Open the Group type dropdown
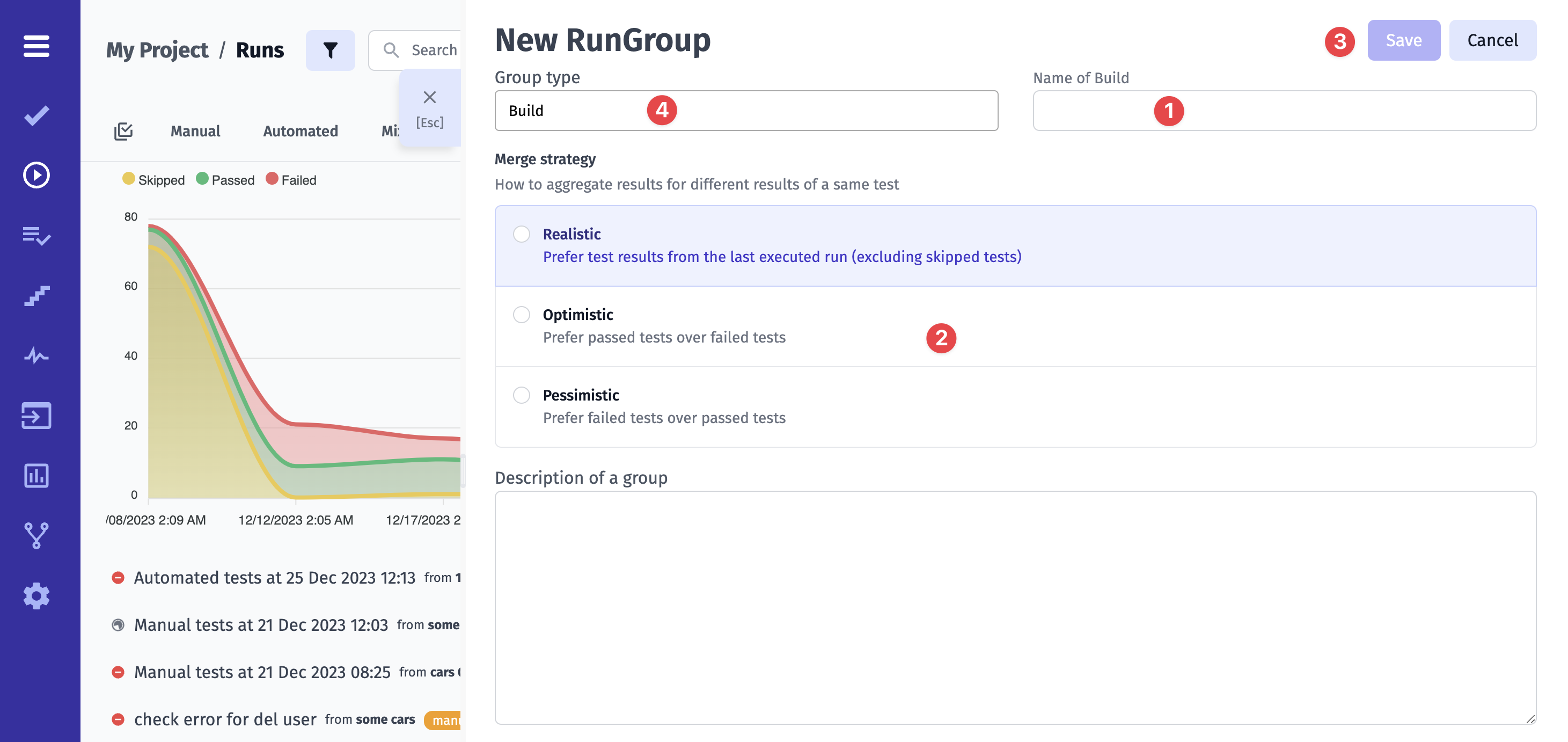 [x=746, y=109]
